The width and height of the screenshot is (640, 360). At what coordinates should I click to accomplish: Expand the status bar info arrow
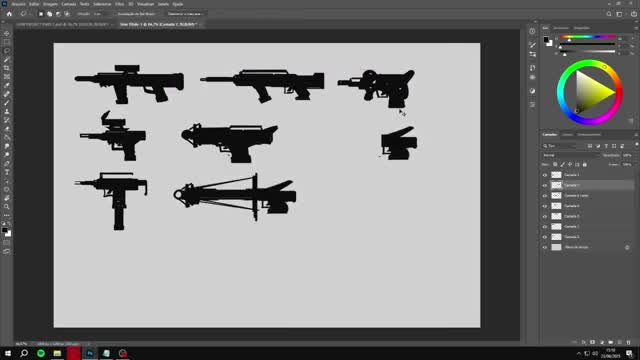(89, 344)
